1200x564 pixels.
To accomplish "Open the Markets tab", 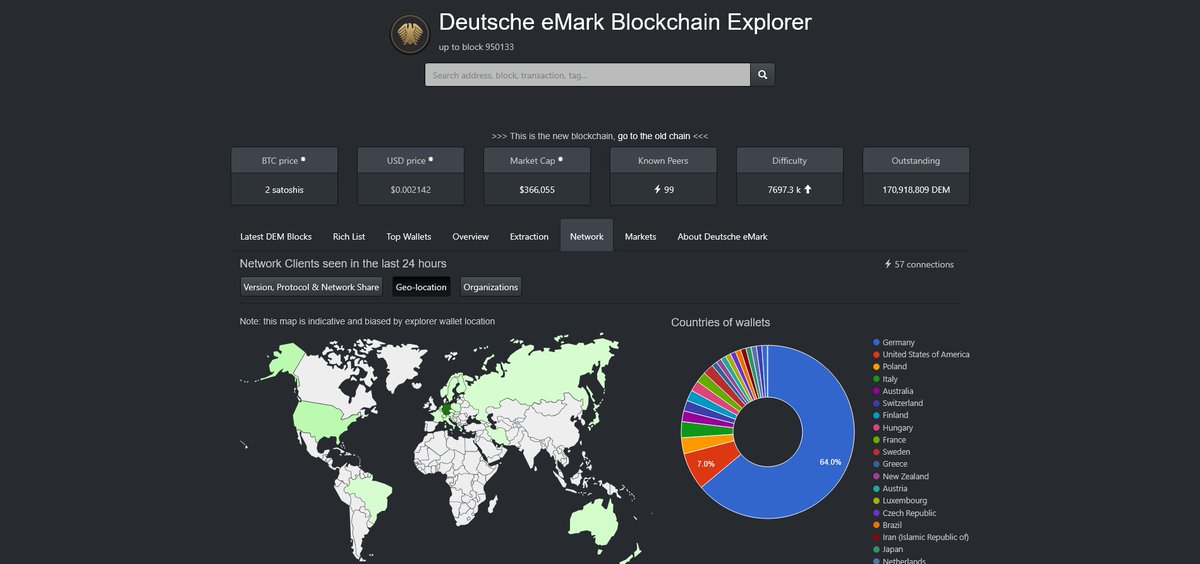I will [x=640, y=236].
